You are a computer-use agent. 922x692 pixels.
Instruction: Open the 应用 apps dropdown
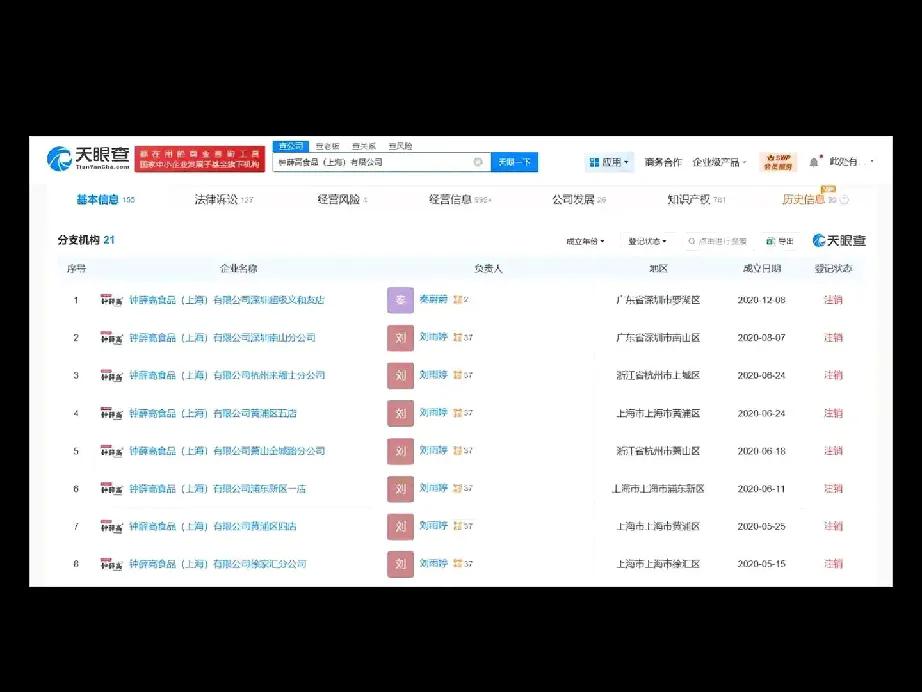609,162
